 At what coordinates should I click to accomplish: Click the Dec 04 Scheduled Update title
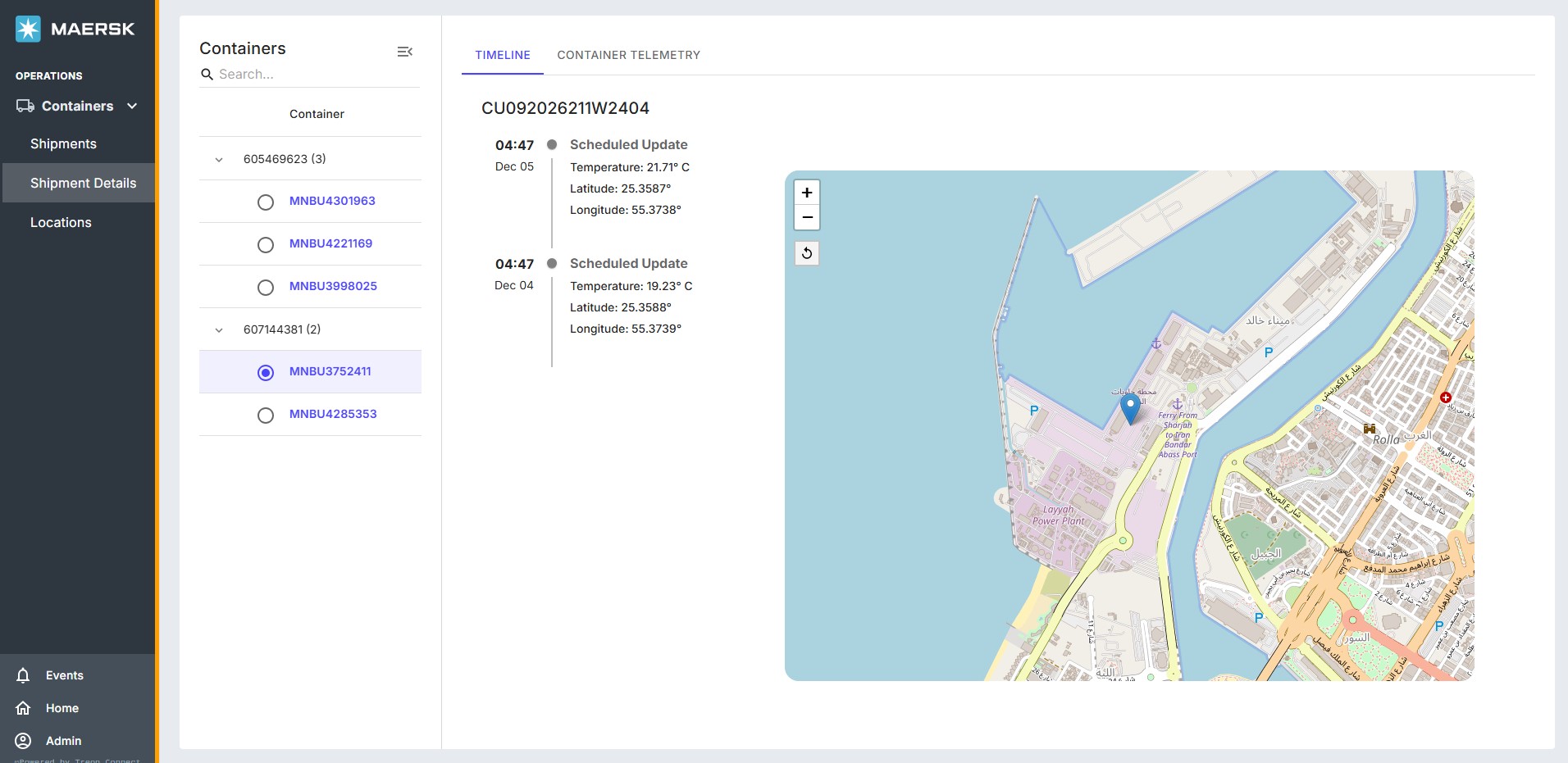point(629,263)
